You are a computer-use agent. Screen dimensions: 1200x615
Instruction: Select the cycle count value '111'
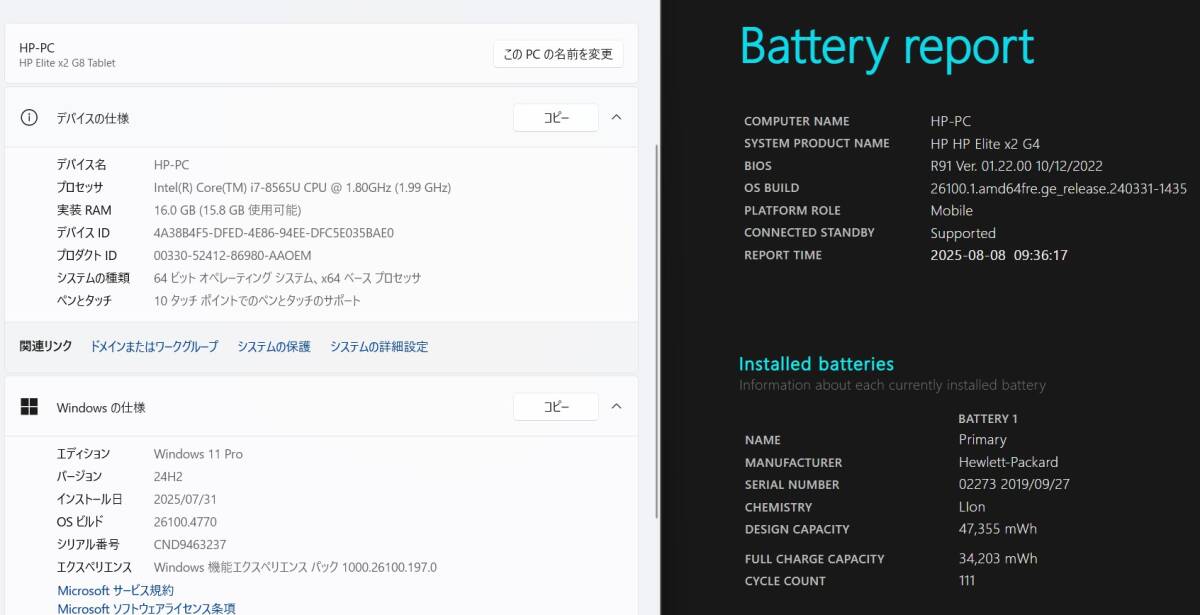[966, 581]
